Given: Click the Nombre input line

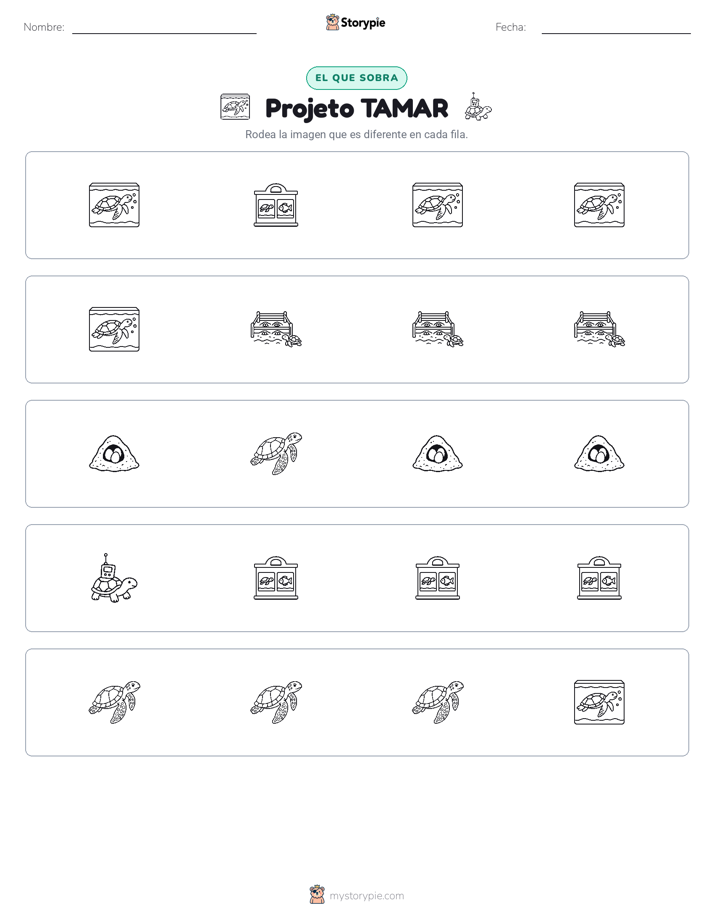Looking at the screenshot, I should (x=164, y=27).
